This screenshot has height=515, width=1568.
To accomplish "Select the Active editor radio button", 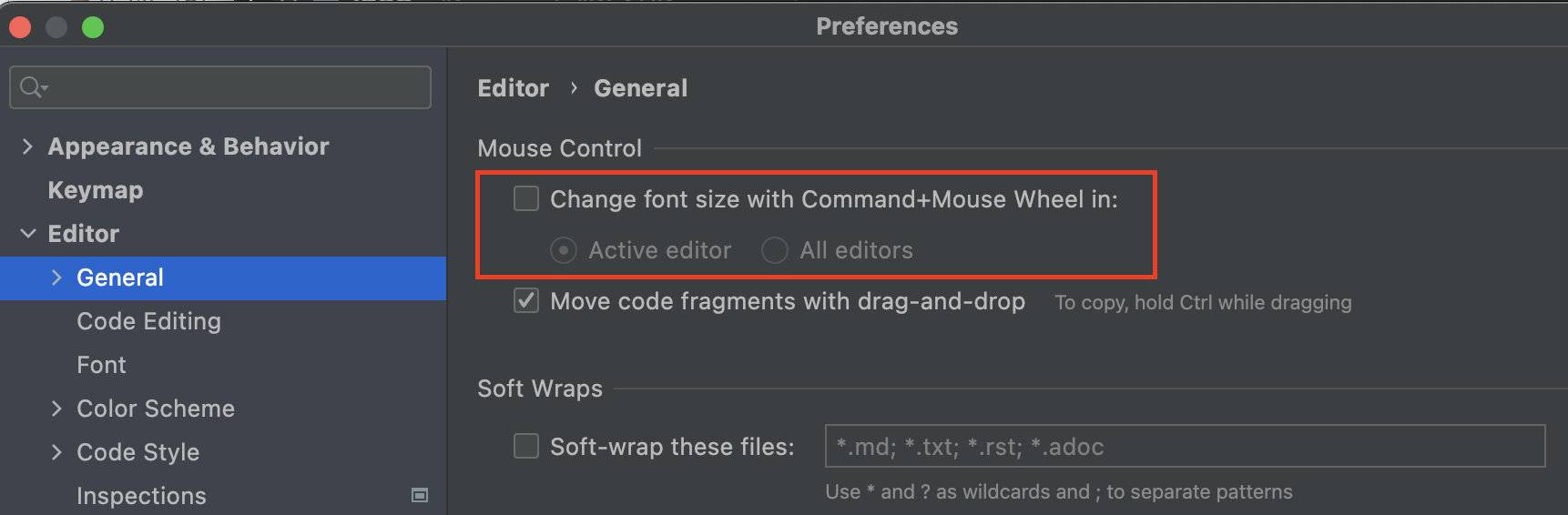I will pyautogui.click(x=564, y=250).
